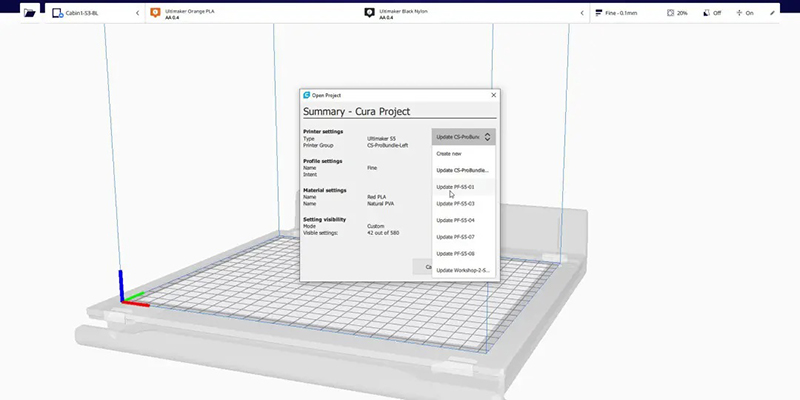Click the Cancel button in dialog
This screenshot has width=800, height=400.
pos(428,266)
